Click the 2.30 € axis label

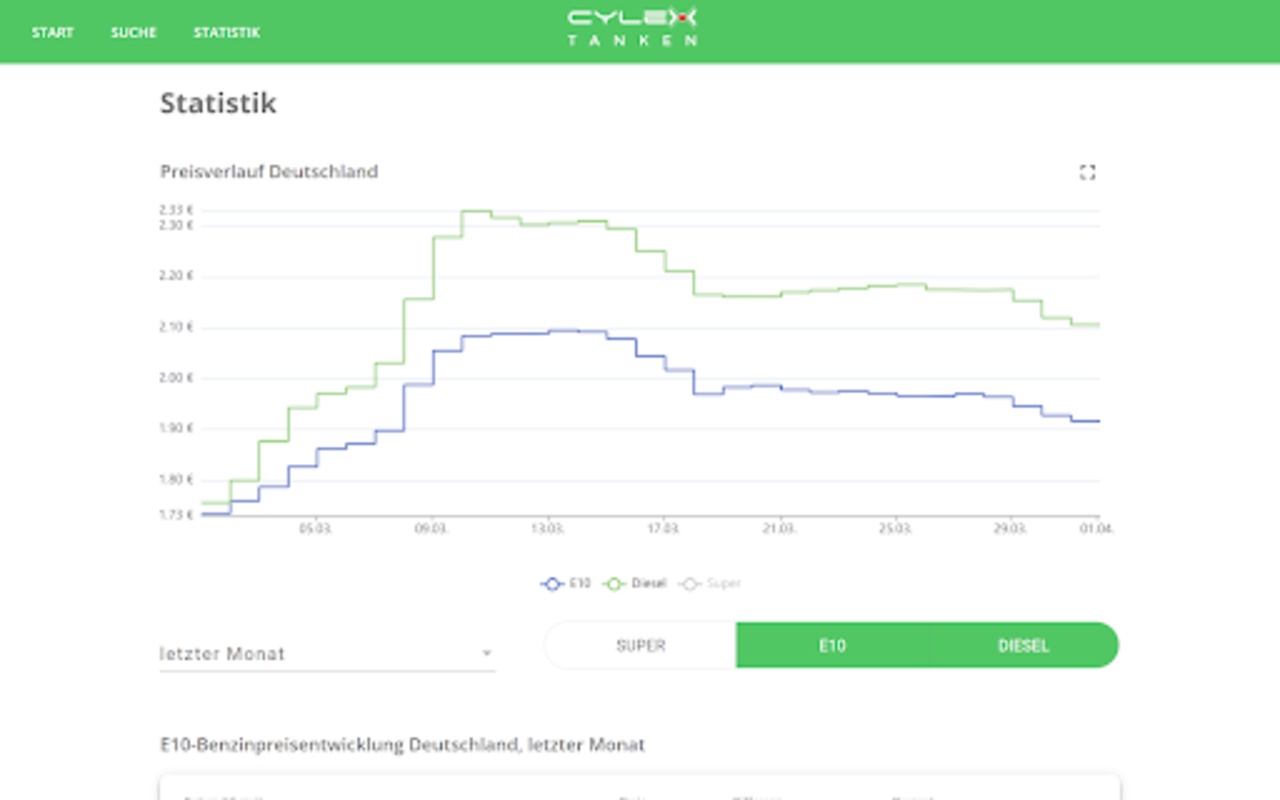[176, 226]
